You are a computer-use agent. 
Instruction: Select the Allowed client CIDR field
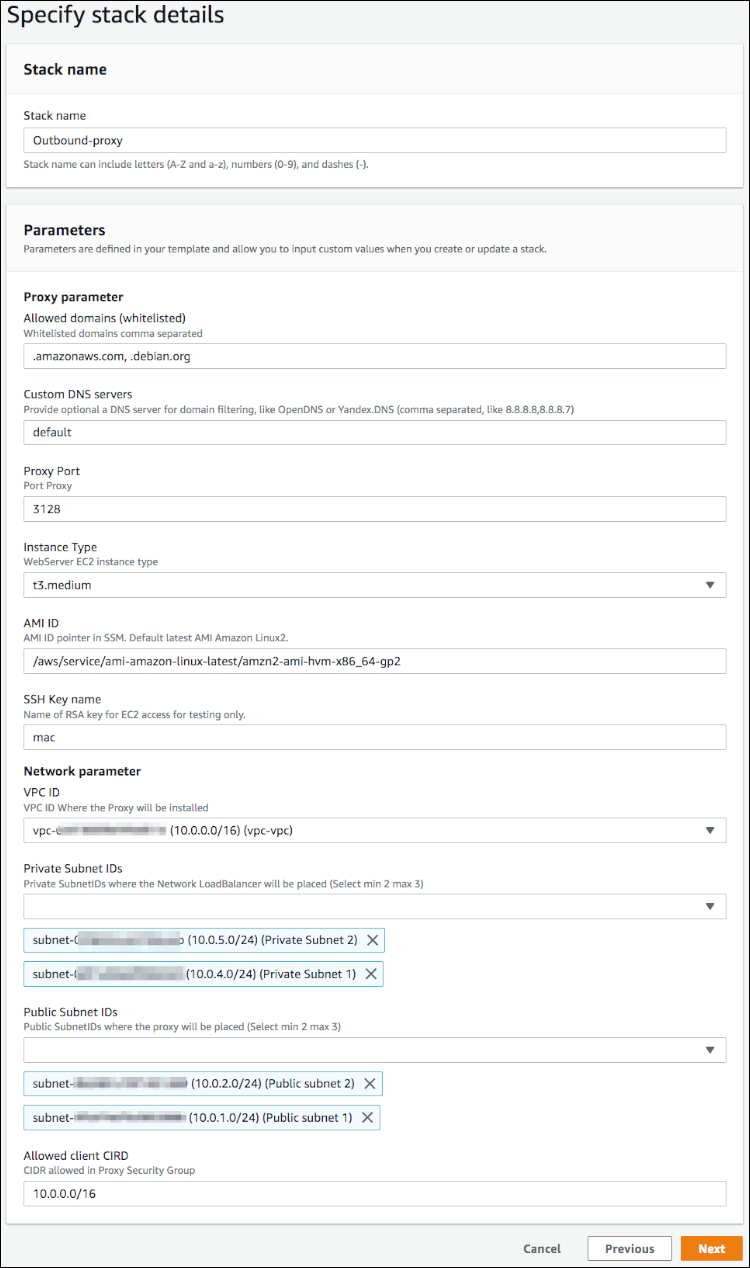375,1193
